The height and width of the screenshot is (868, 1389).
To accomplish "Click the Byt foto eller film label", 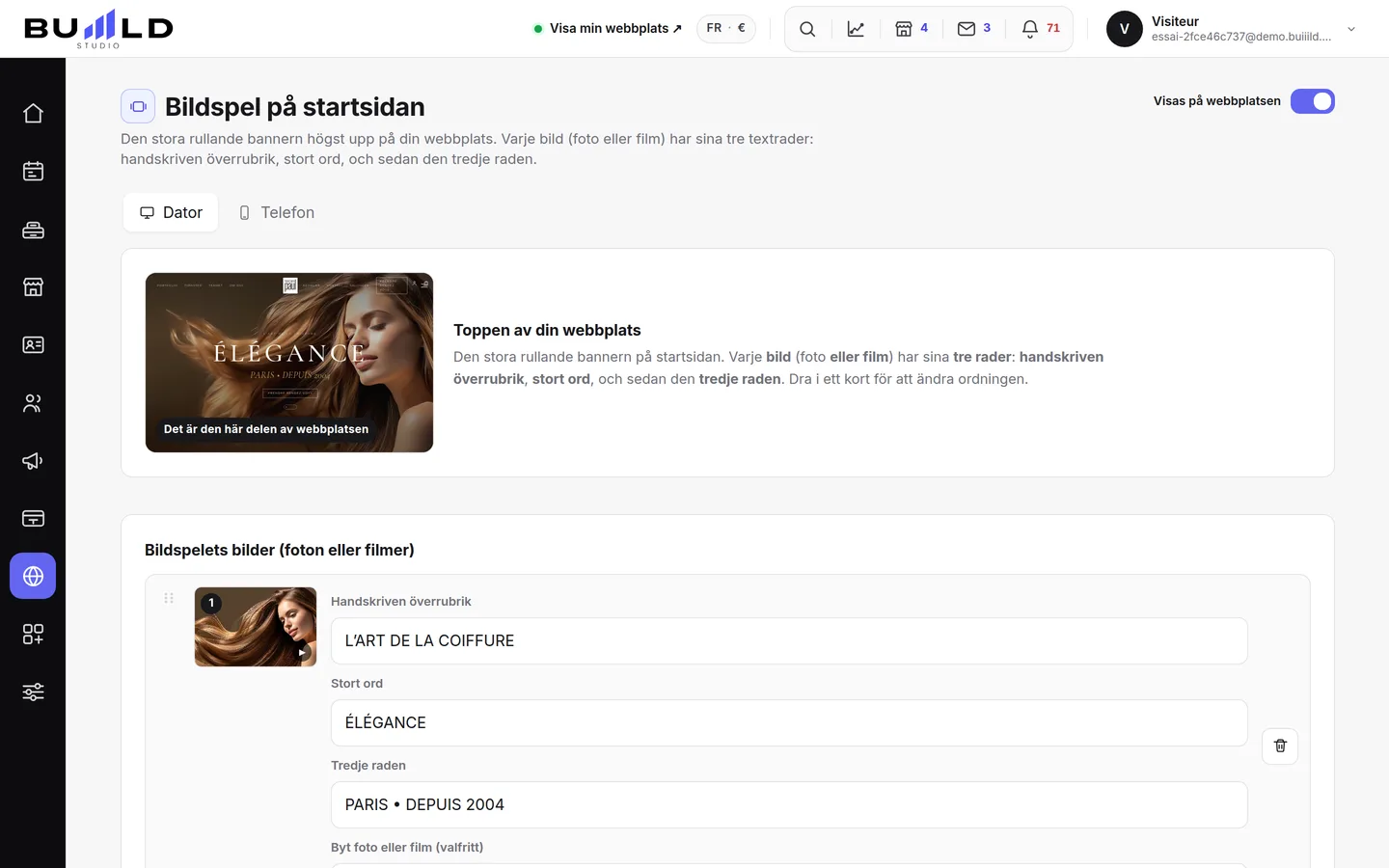I will [407, 847].
